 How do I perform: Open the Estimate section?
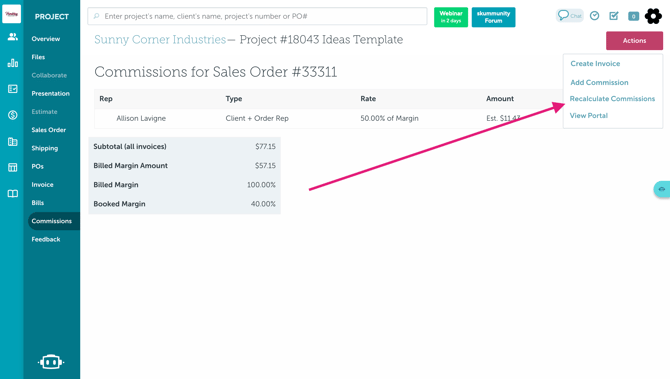click(44, 112)
